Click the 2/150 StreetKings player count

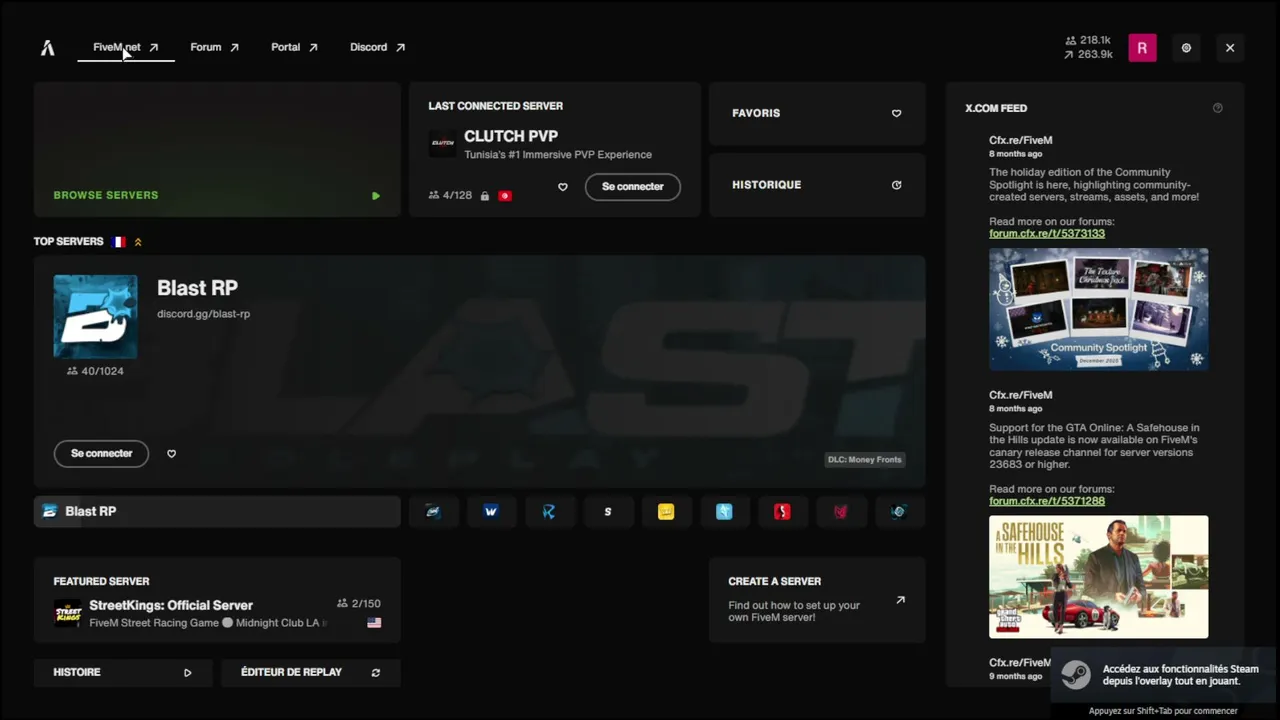pos(359,604)
